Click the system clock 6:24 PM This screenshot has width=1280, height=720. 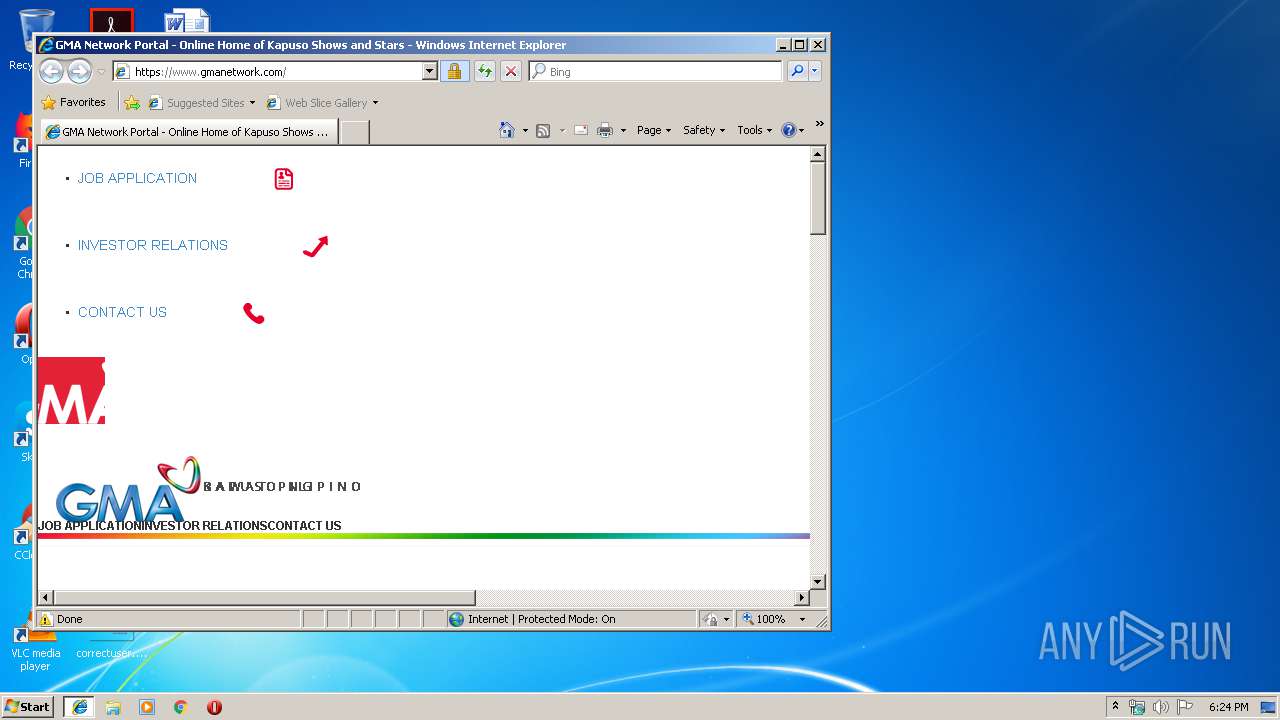(1228, 707)
